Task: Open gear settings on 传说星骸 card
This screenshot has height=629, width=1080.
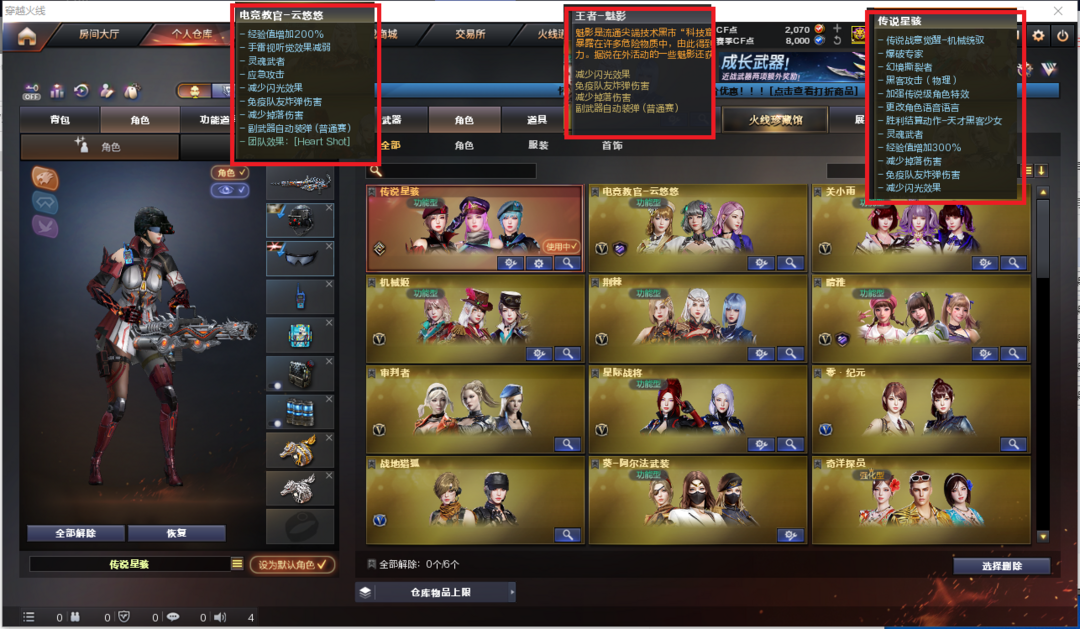Action: [x=539, y=263]
